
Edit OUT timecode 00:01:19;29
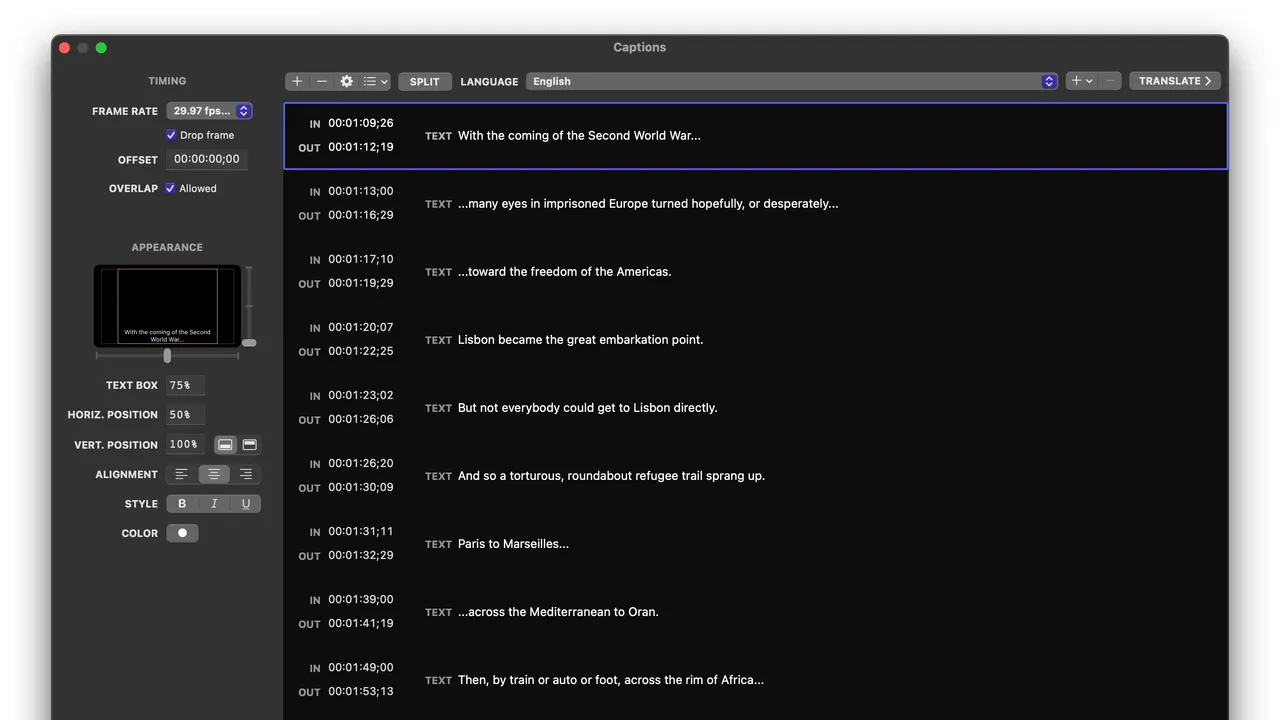(x=361, y=283)
